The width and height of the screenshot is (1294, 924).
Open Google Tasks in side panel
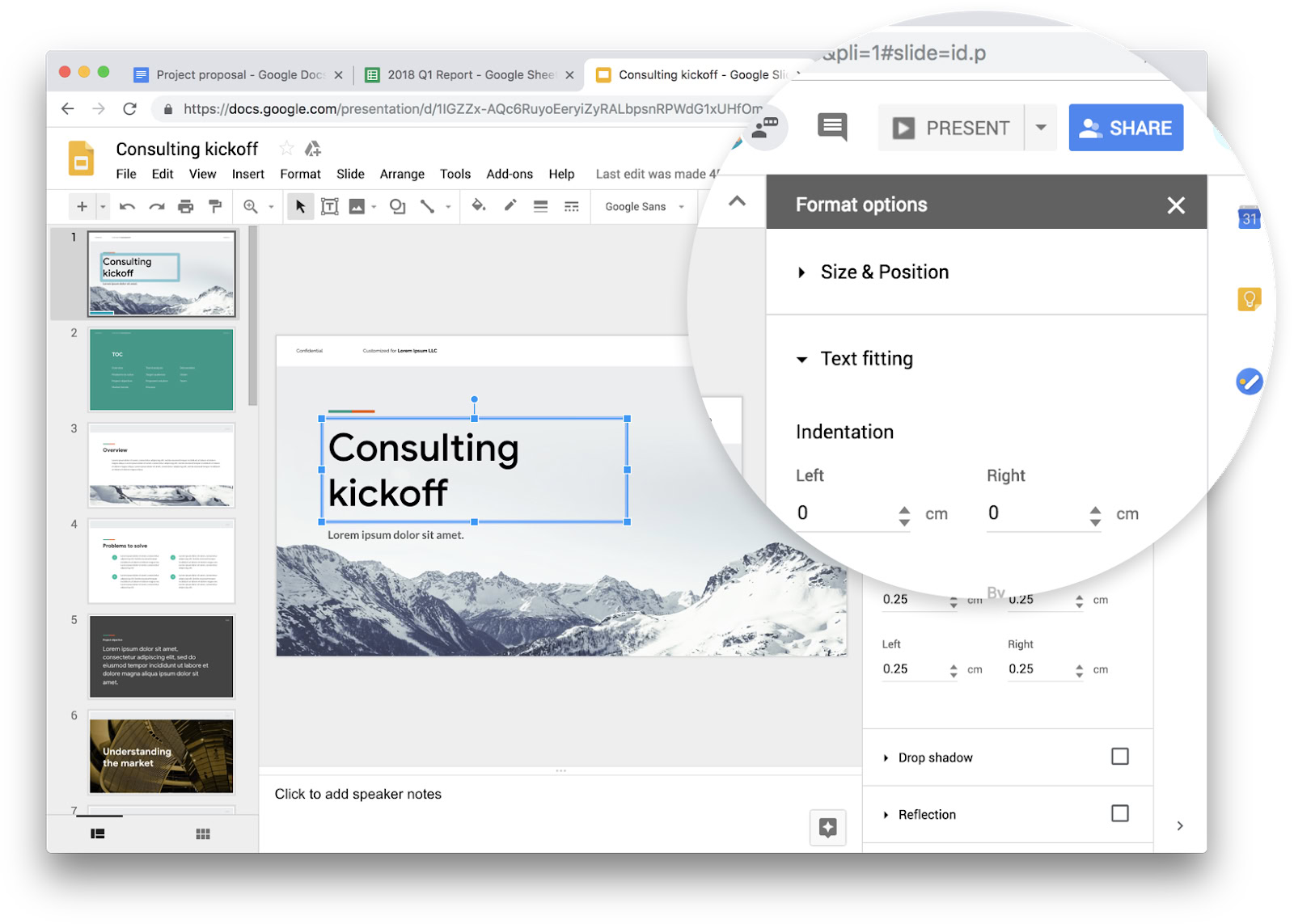1250,382
